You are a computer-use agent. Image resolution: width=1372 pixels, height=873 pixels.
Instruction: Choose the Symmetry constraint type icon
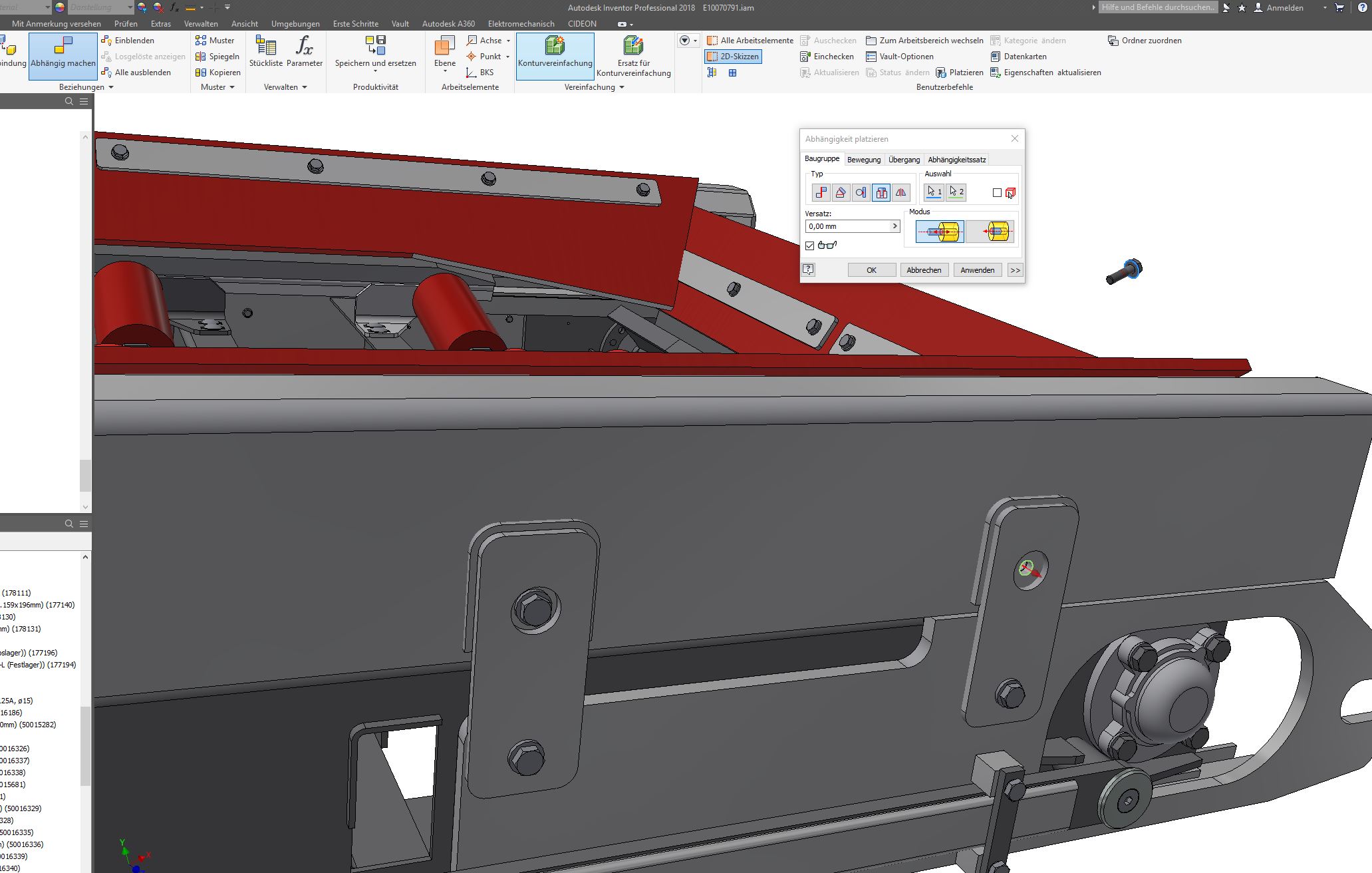(900, 192)
